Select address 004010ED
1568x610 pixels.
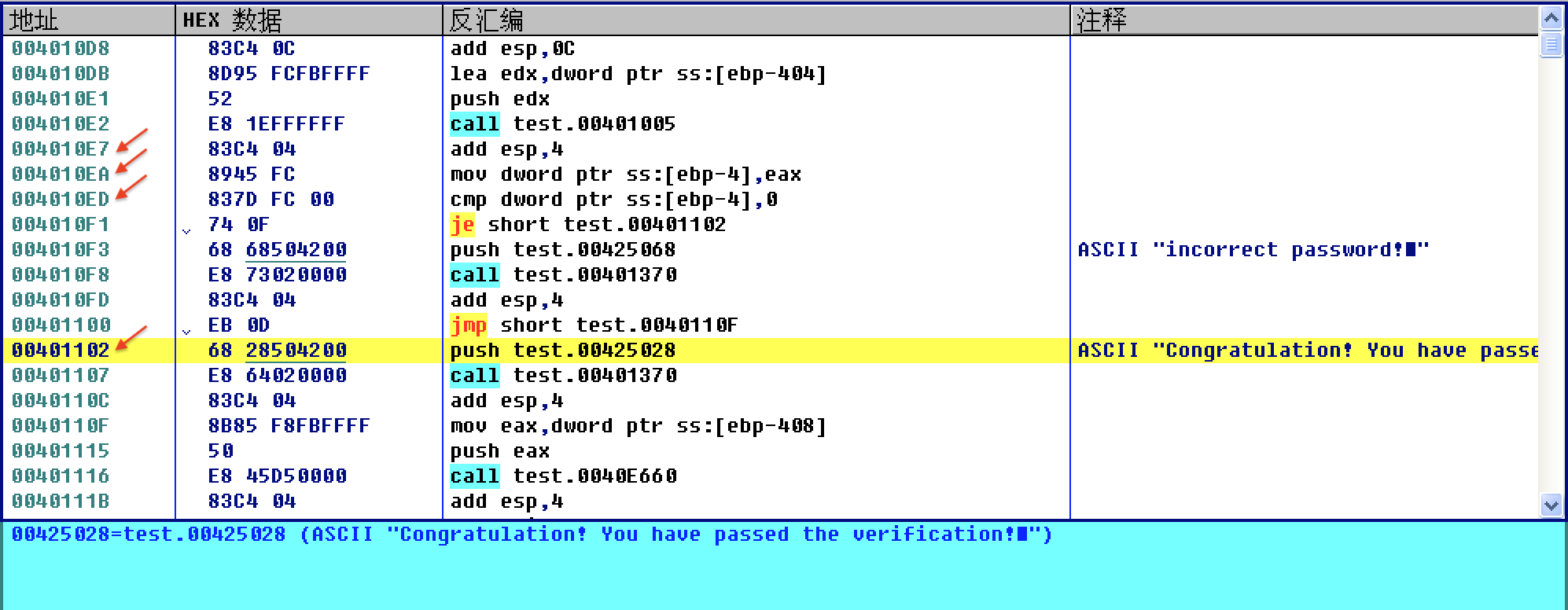click(61, 200)
